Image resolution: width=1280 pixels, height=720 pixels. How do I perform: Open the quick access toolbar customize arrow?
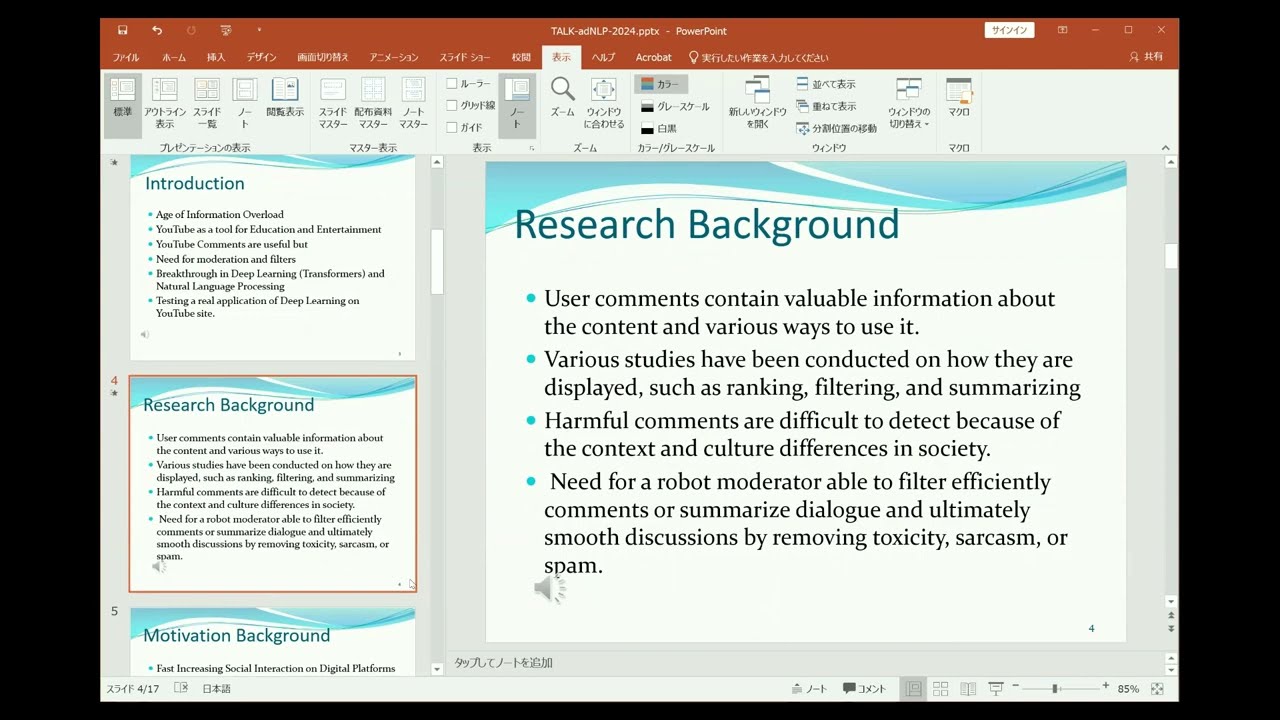click(x=259, y=30)
